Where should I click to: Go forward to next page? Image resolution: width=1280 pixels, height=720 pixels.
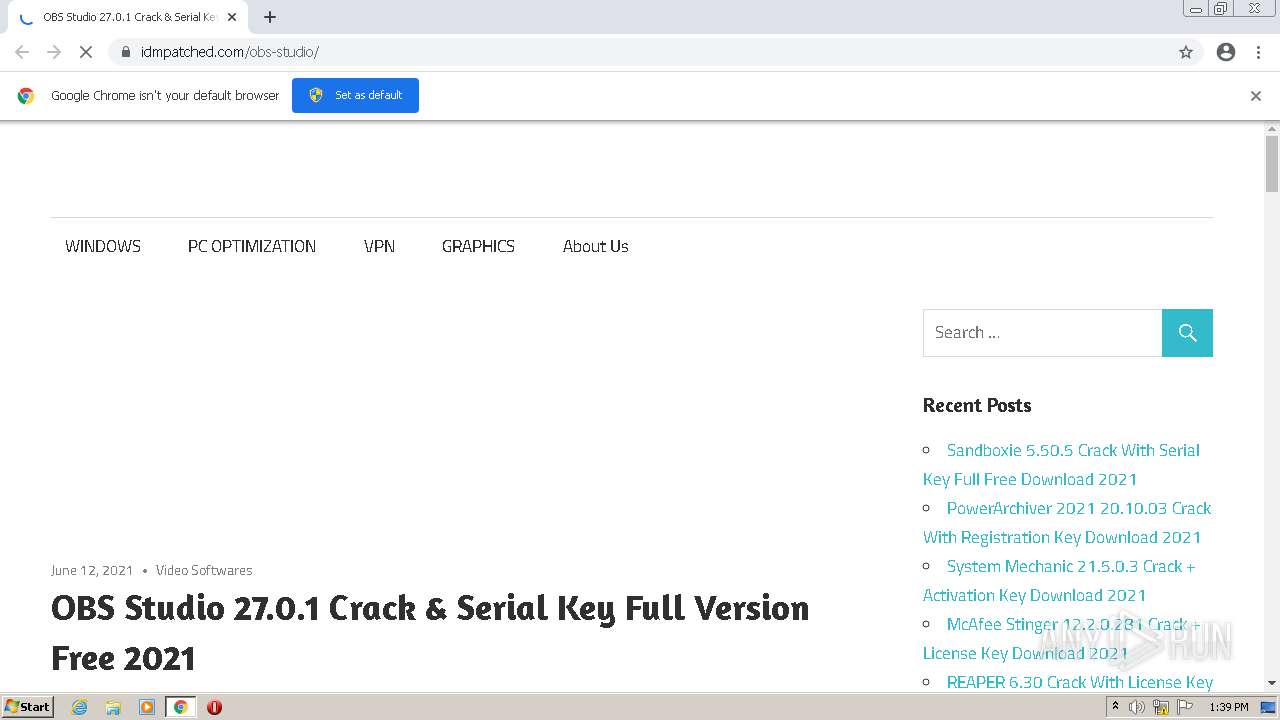click(54, 52)
